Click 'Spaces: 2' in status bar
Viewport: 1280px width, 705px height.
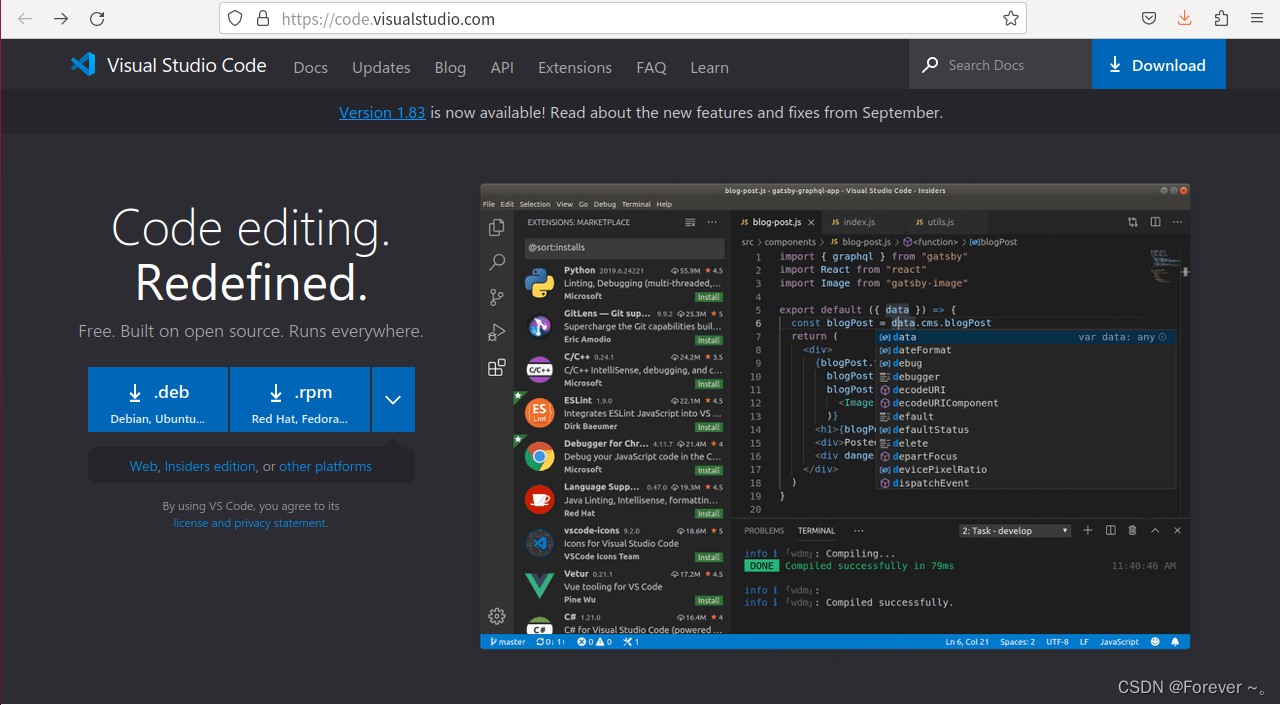pyautogui.click(x=1018, y=642)
